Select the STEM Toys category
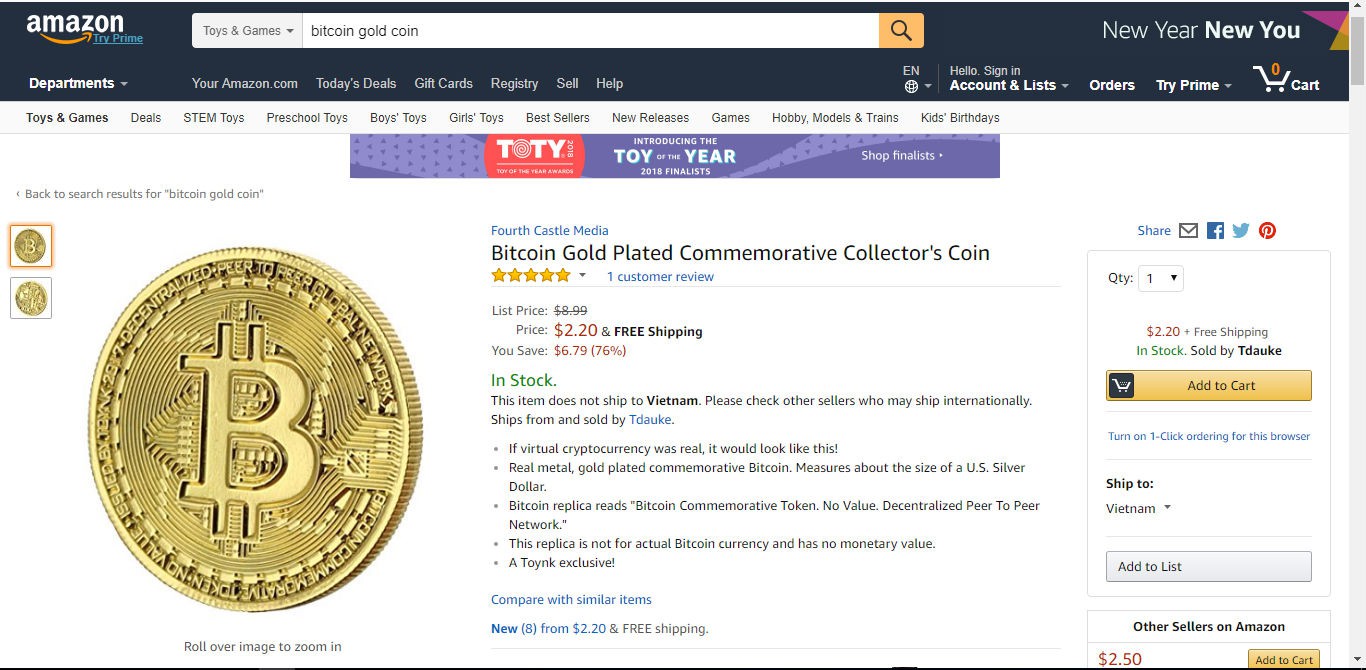1366x670 pixels. (x=213, y=117)
